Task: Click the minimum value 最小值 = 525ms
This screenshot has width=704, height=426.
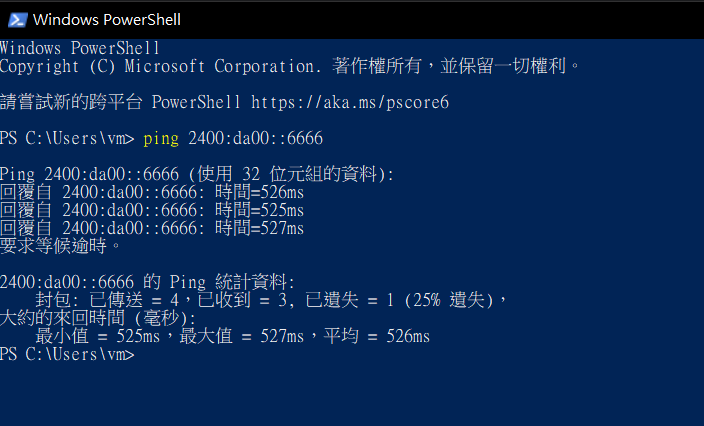Action: tap(98, 336)
